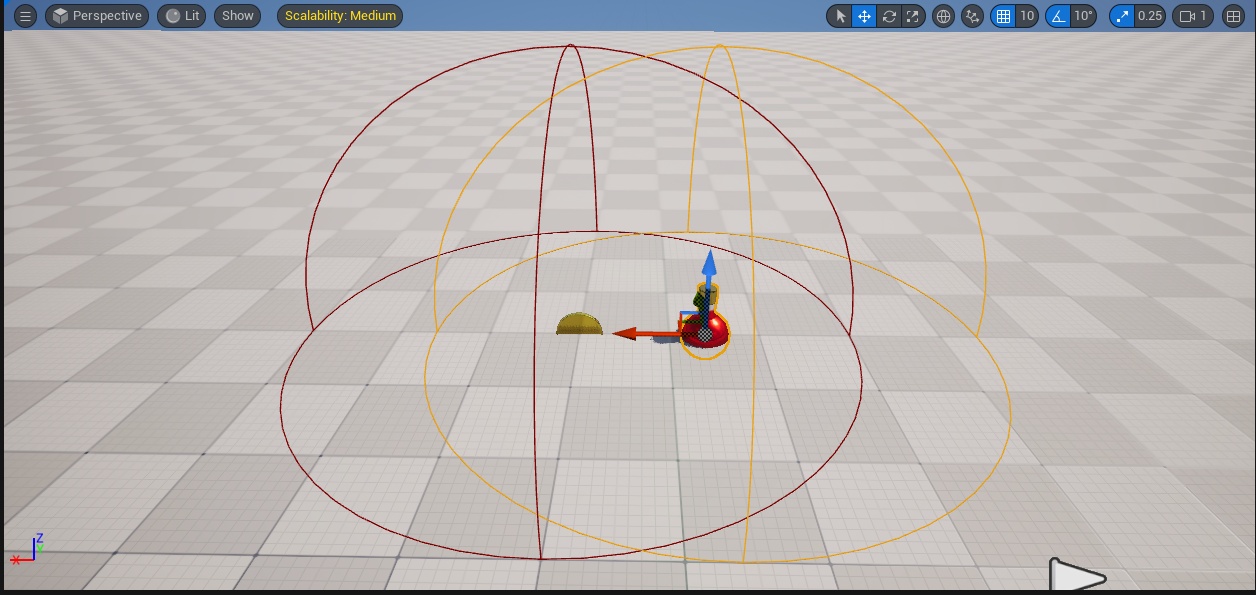Open the Show flags menu
The image size is (1256, 595).
pyautogui.click(x=238, y=16)
